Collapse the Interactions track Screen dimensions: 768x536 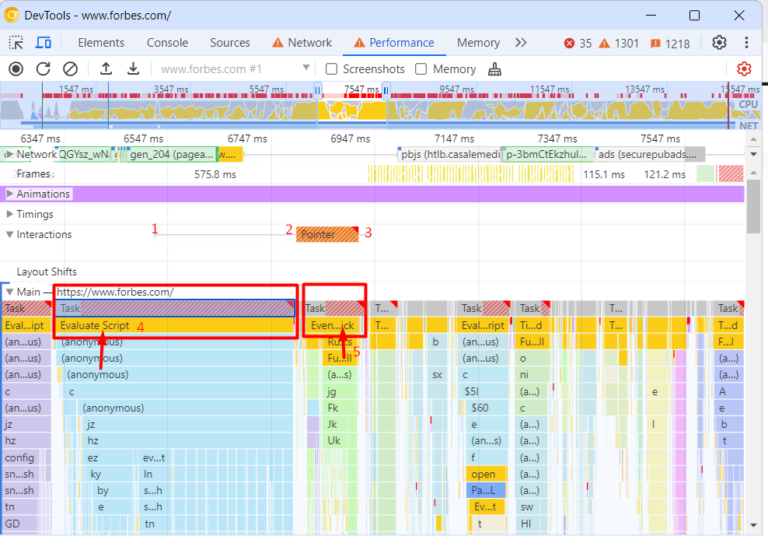pos(10,235)
